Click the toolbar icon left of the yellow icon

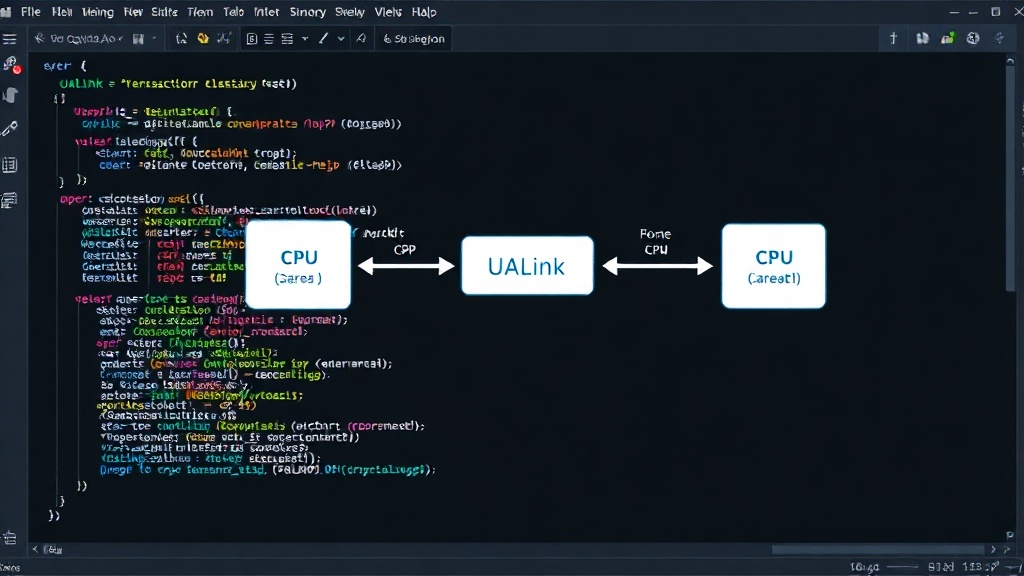182,39
